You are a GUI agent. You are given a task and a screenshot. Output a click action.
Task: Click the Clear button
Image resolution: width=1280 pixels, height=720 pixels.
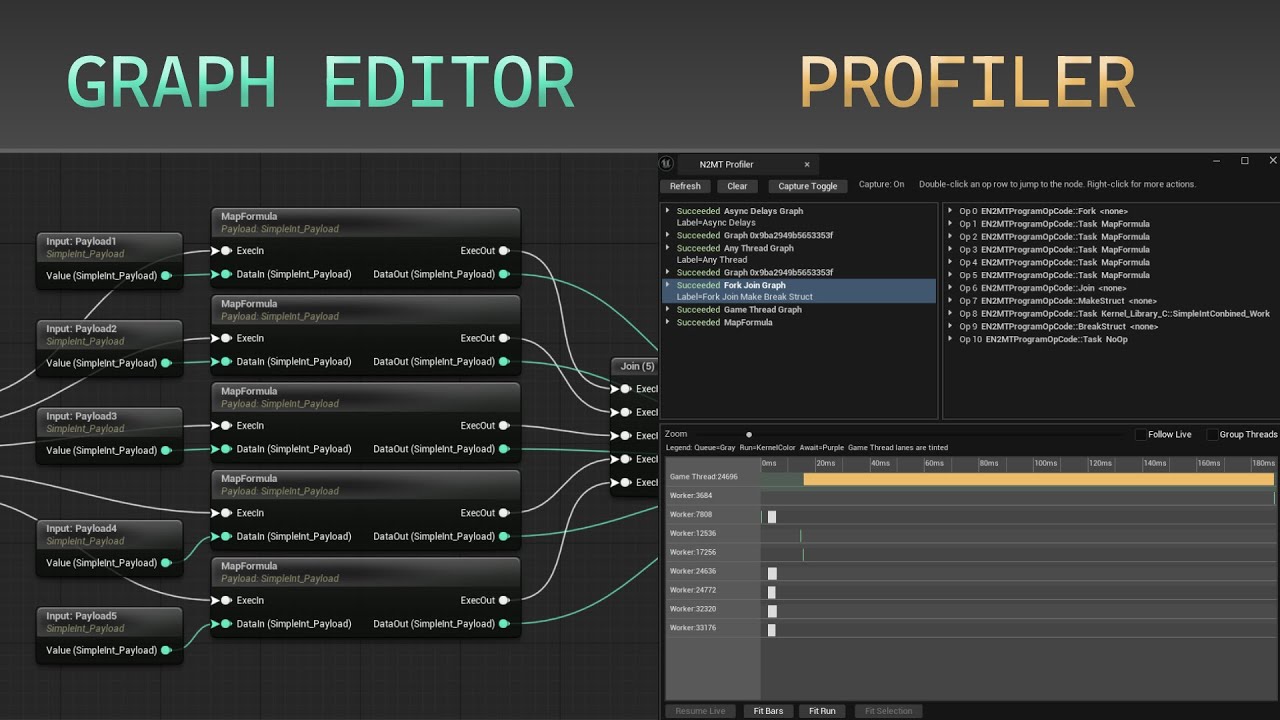[x=737, y=186]
